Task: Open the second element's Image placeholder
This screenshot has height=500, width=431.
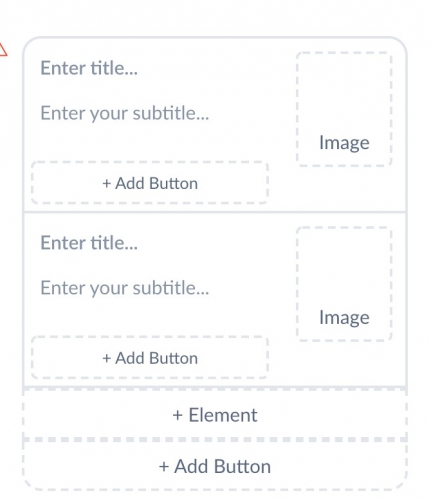Action: click(344, 284)
